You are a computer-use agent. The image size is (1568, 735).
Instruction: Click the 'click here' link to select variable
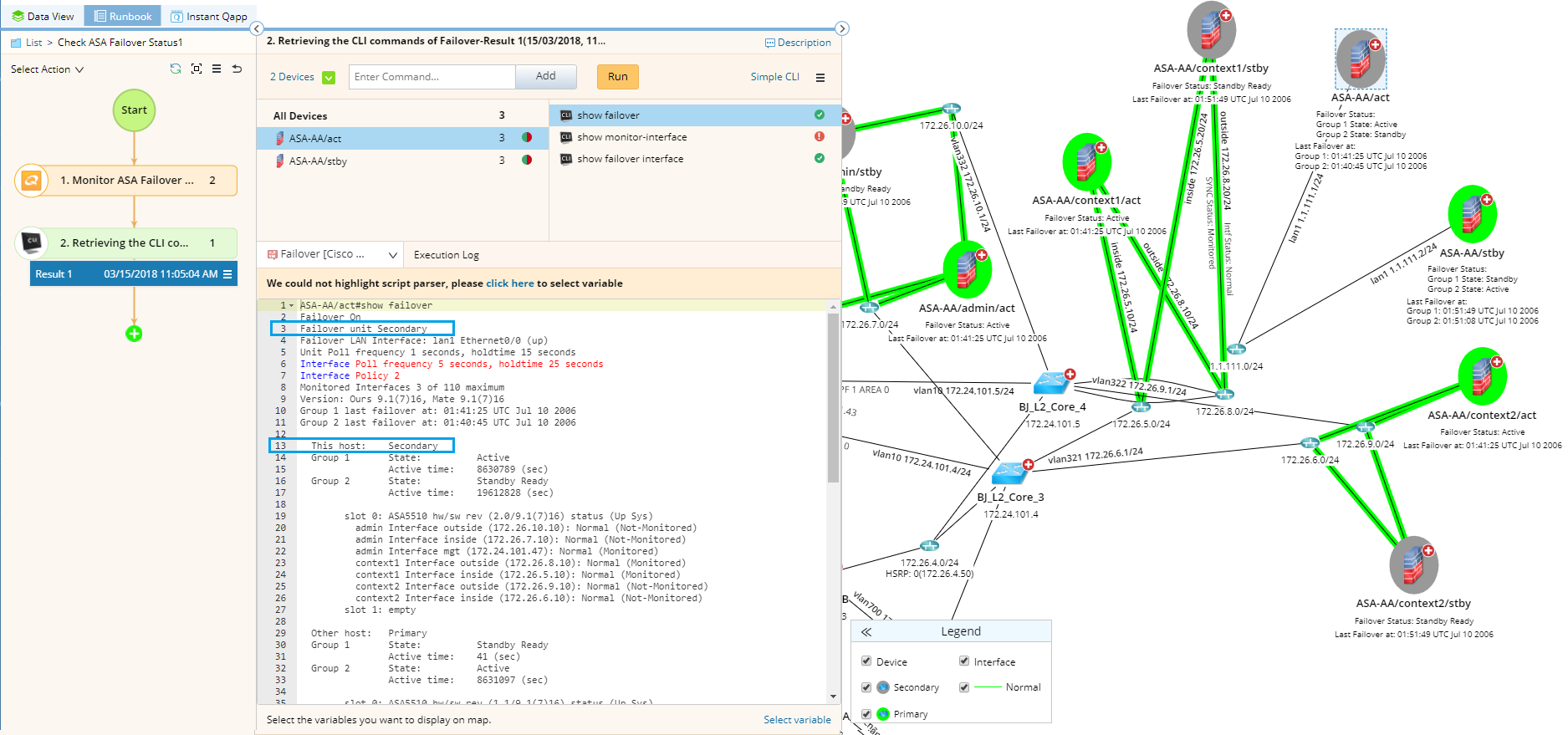pos(510,283)
